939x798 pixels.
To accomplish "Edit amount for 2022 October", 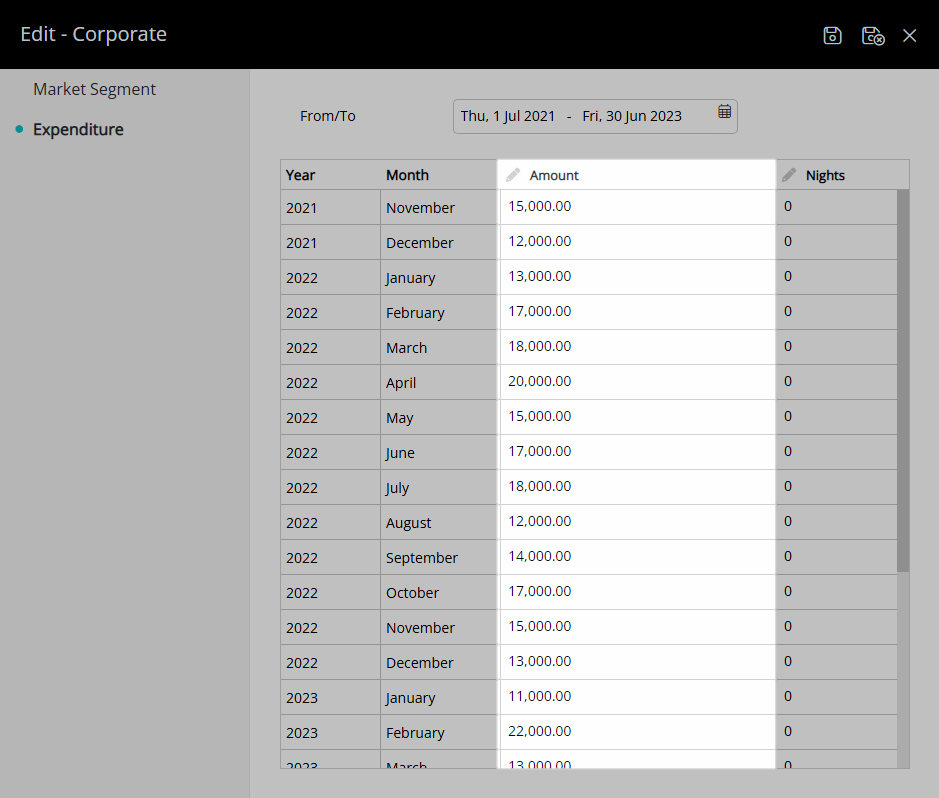I will [637, 592].
